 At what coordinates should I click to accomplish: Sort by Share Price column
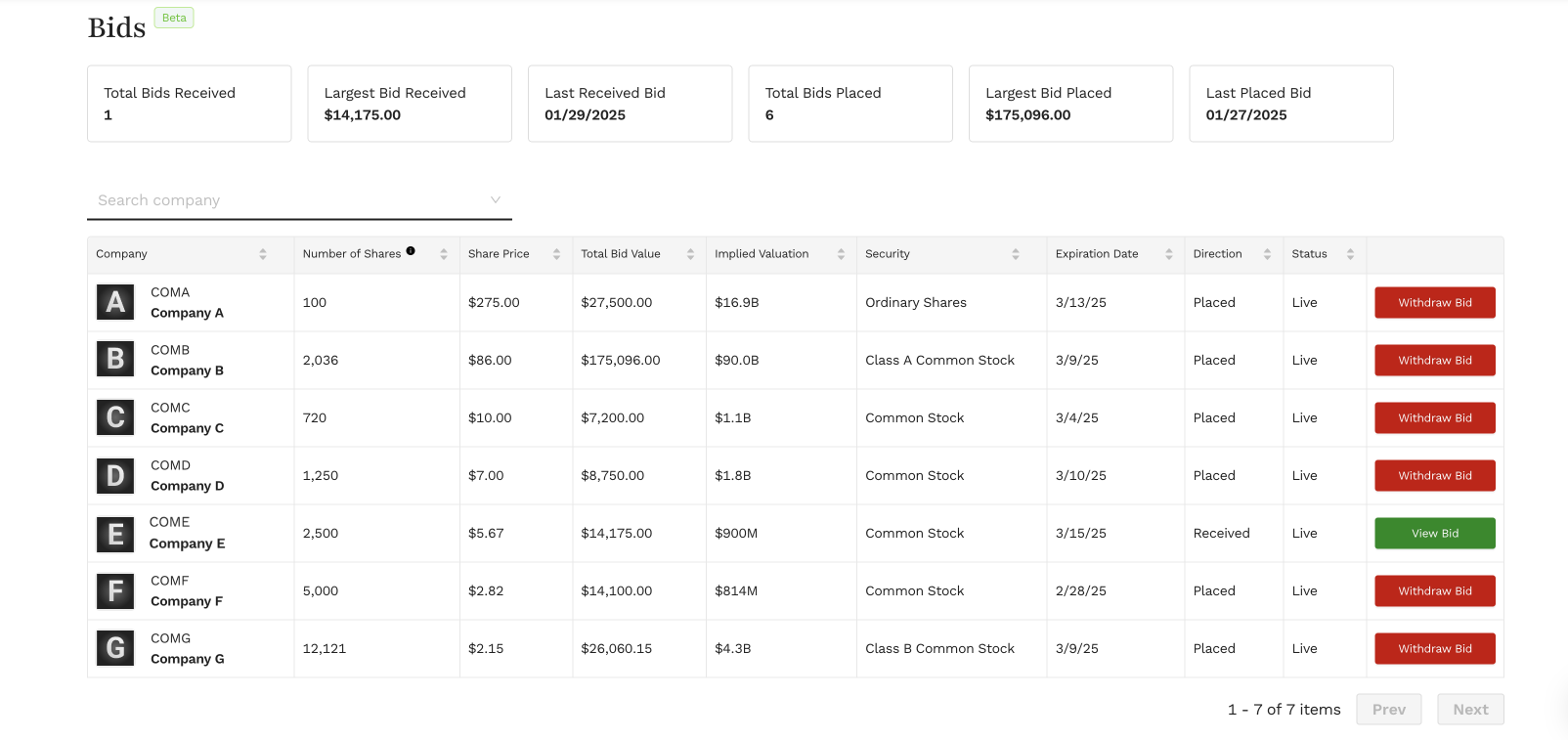click(x=556, y=254)
